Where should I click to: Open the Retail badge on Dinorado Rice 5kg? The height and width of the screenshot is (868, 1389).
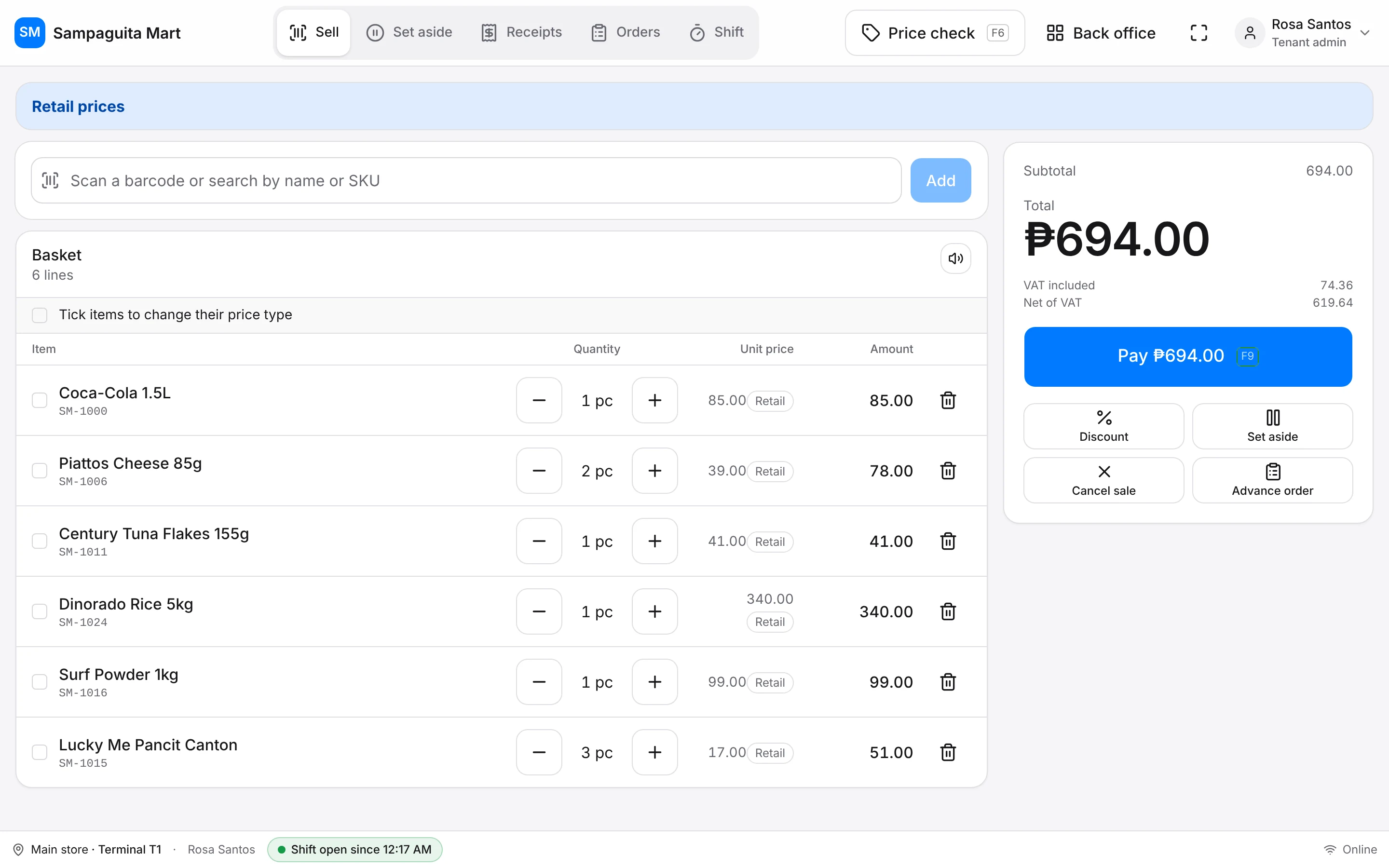770,622
